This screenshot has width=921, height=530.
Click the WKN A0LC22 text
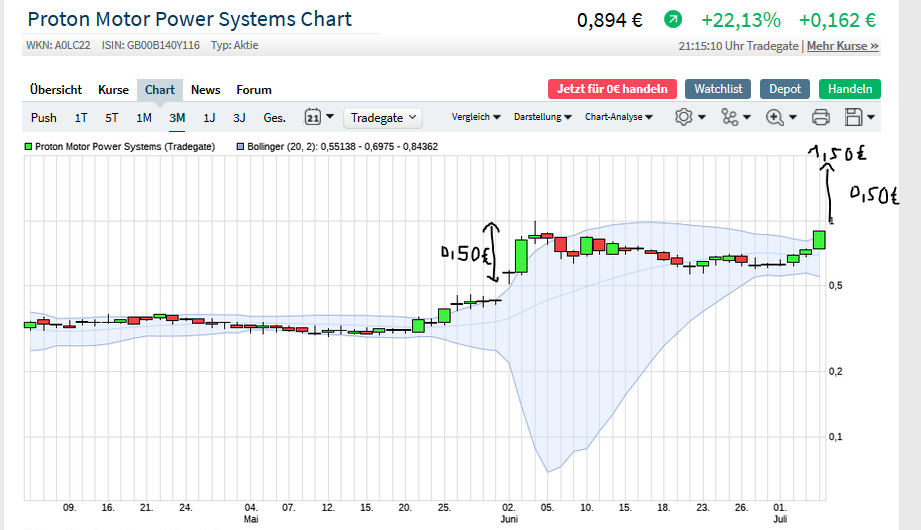[x=58, y=45]
